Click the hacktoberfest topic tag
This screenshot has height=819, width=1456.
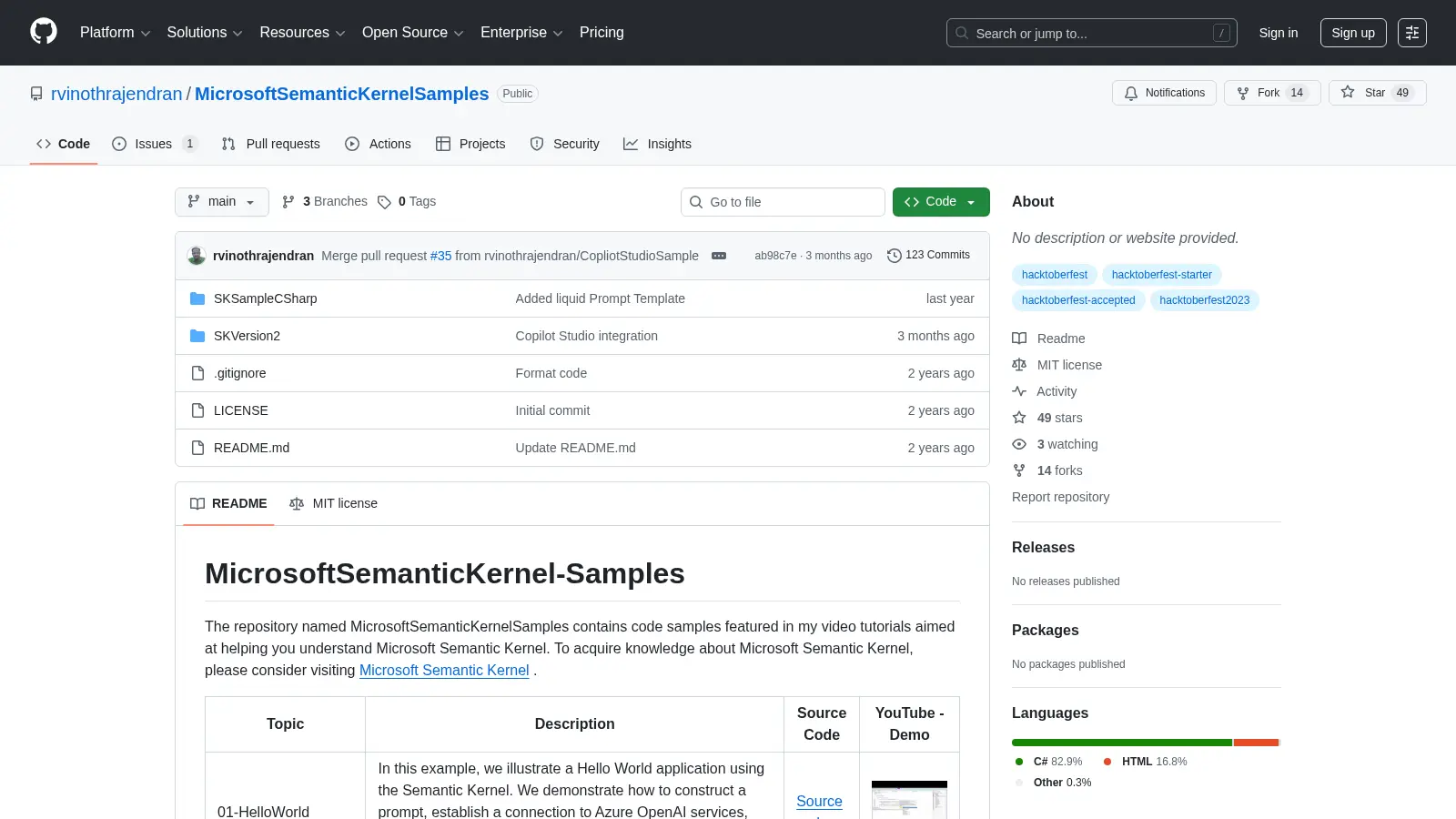pos(1054,275)
